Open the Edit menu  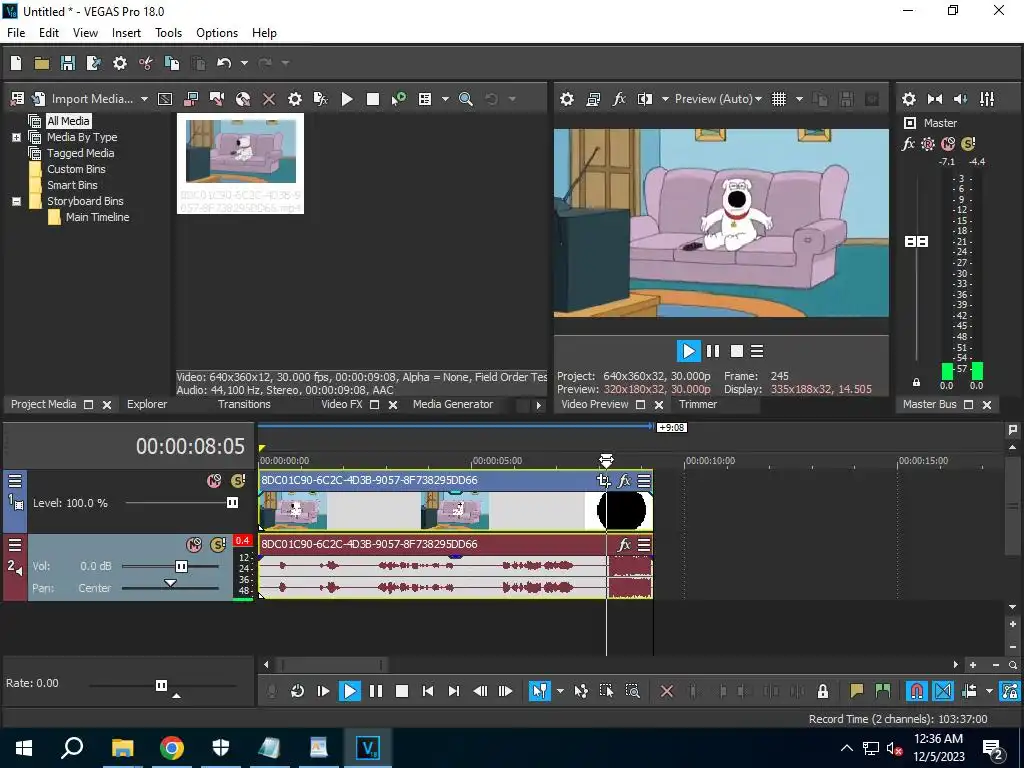coord(48,33)
